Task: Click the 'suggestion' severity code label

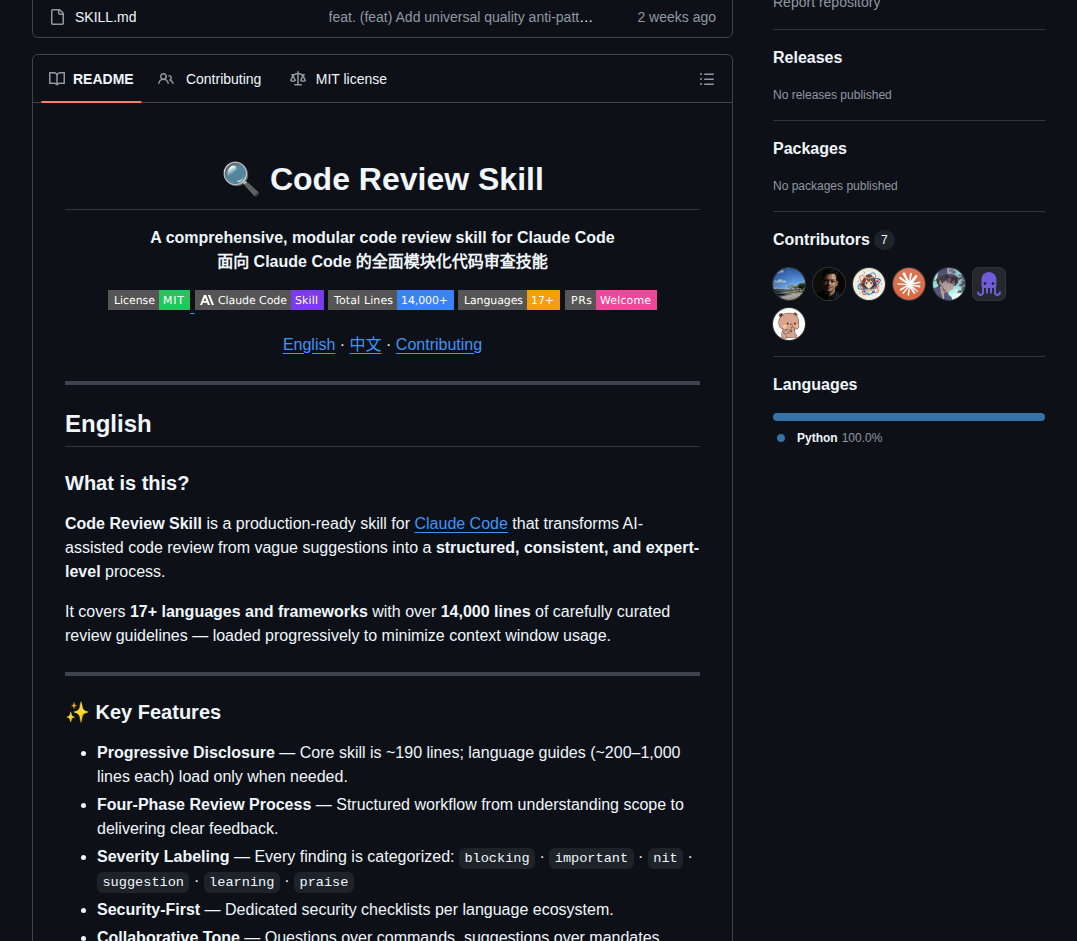Action: click(x=143, y=882)
